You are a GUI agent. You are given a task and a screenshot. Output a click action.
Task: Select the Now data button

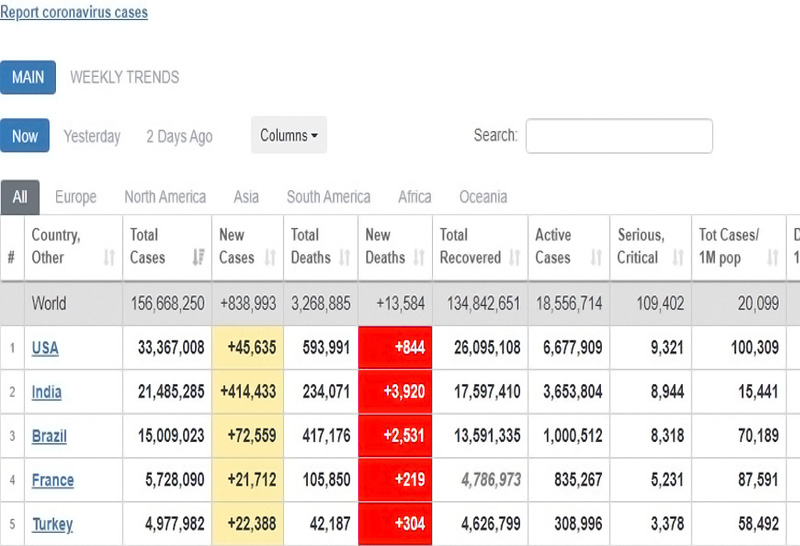(25, 136)
